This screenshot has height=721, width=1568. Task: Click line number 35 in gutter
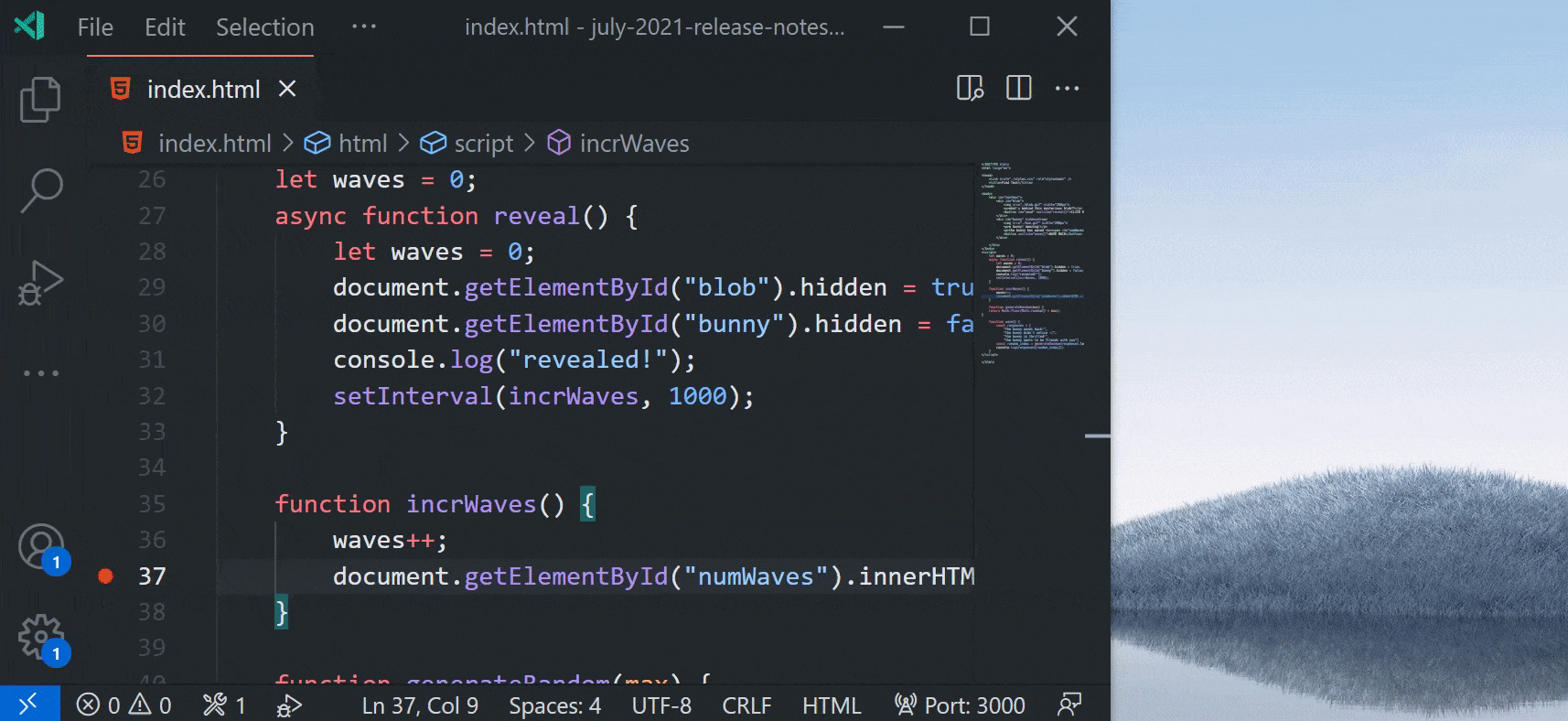click(152, 504)
